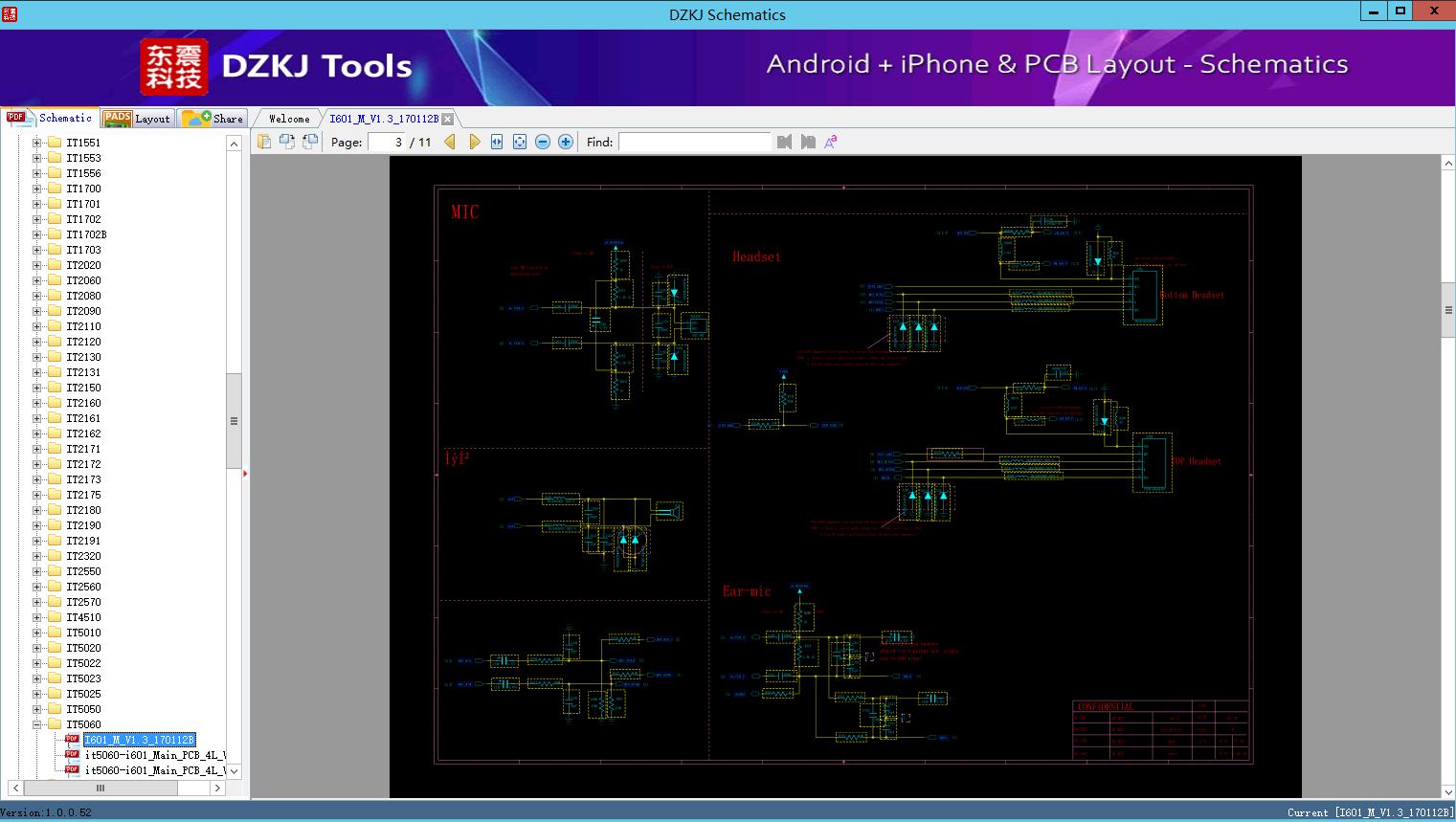Go to the previous page arrow

(x=450, y=142)
